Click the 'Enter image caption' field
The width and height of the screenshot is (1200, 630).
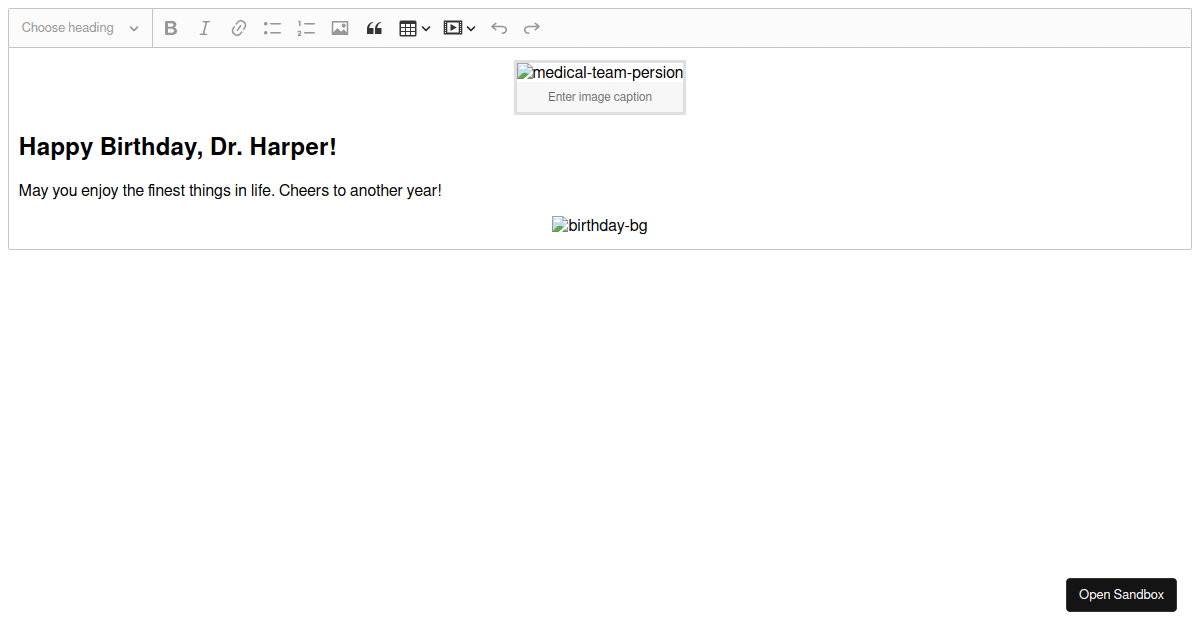coord(600,97)
